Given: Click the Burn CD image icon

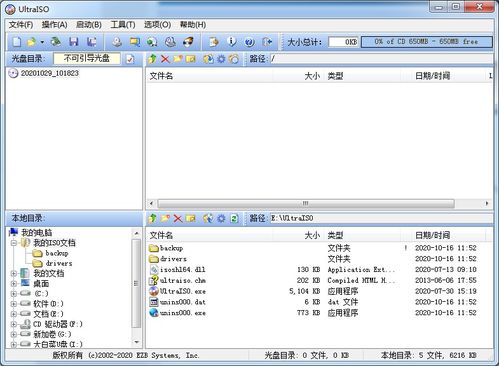Looking at the screenshot, I should click(x=188, y=42).
